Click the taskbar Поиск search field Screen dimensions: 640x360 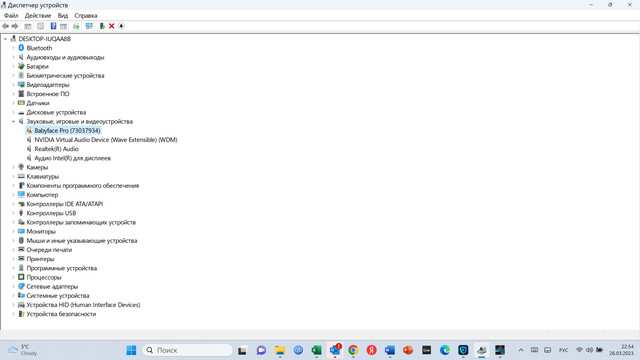click(187, 350)
